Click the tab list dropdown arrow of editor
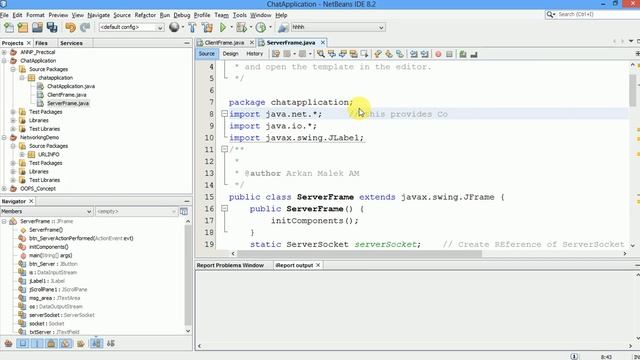This screenshot has height=360, width=640. pos(631,42)
